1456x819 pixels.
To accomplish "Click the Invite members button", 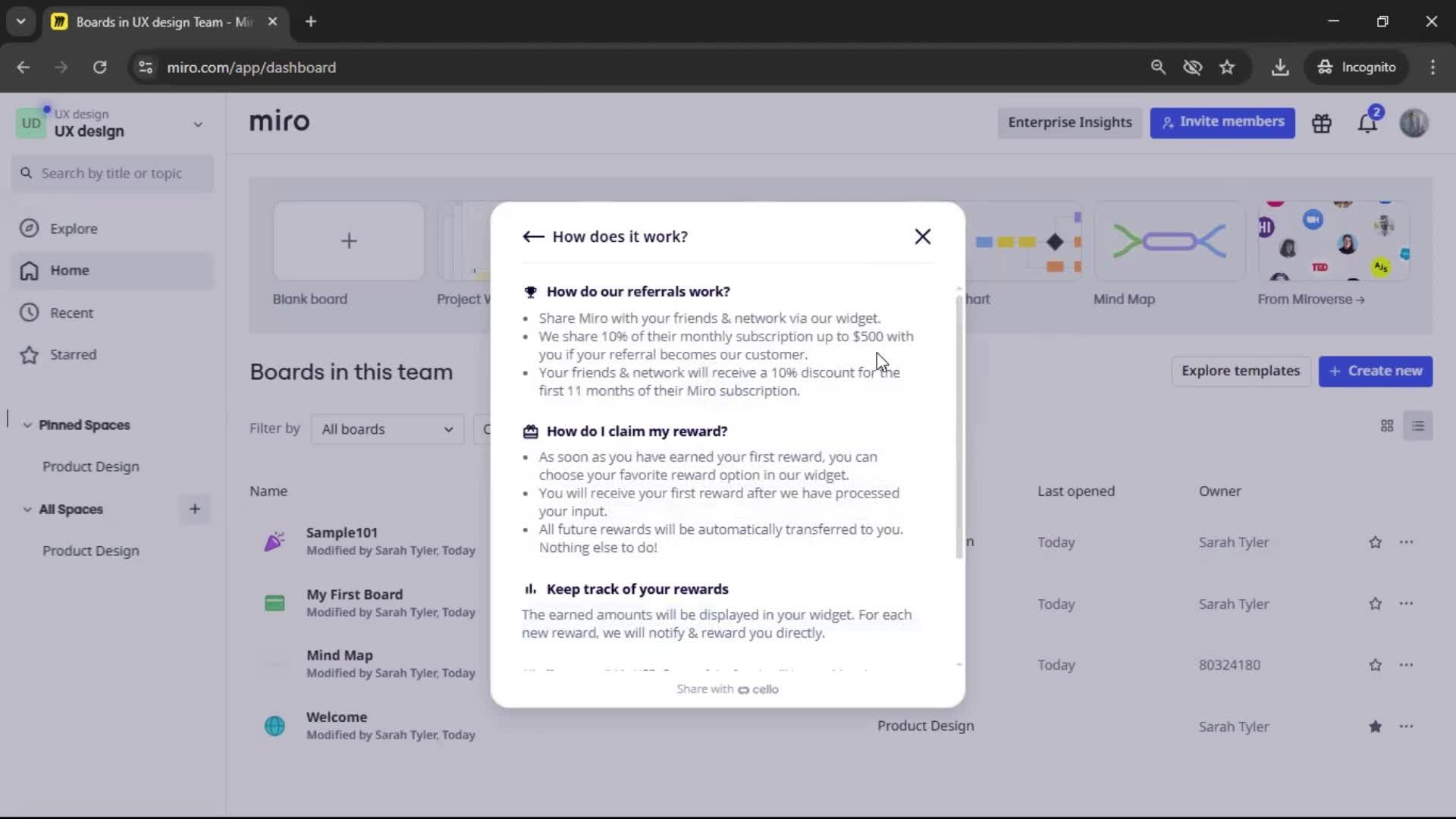I will (1222, 122).
